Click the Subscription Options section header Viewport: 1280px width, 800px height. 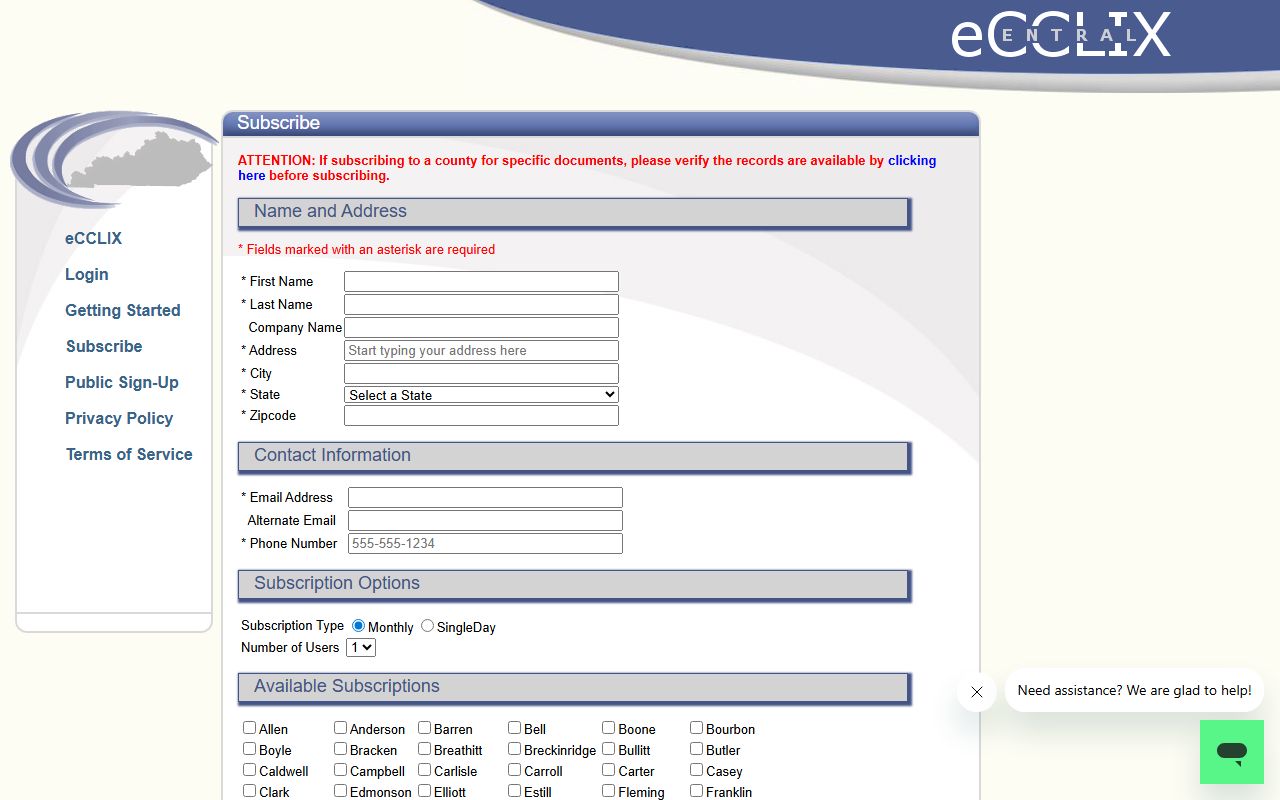point(574,584)
